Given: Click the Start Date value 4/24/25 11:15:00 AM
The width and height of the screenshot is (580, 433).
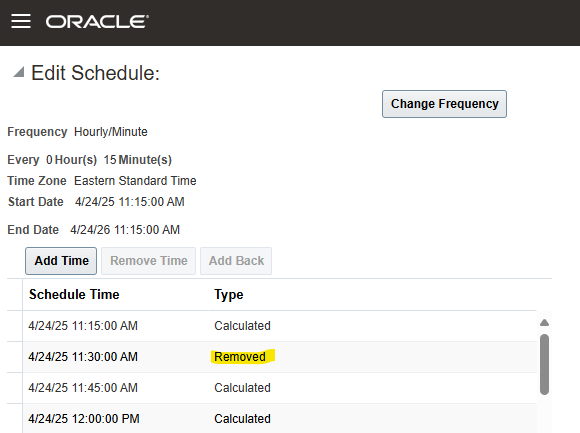Looking at the screenshot, I should [x=129, y=202].
